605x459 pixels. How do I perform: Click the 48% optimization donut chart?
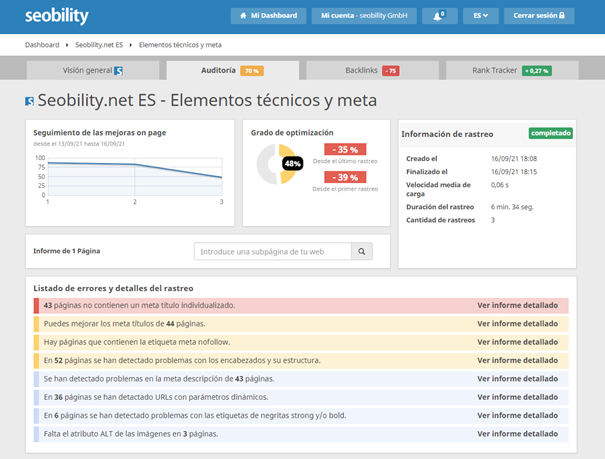pyautogui.click(x=280, y=164)
